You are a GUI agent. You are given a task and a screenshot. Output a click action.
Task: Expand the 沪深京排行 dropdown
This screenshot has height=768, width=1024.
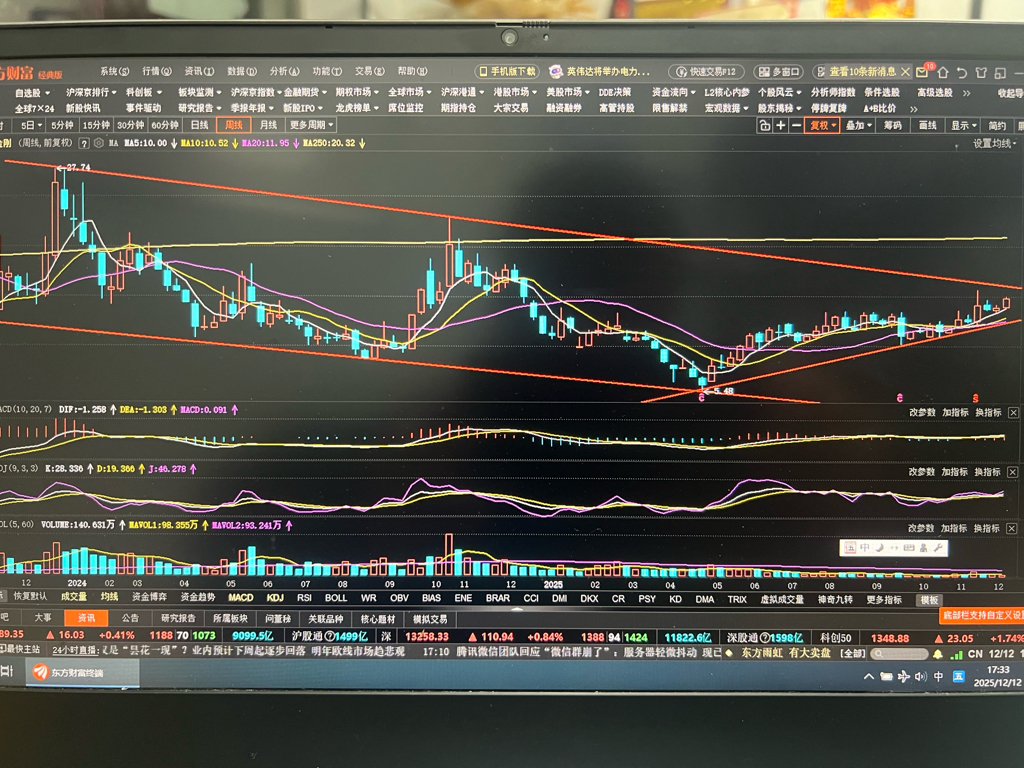91,93
